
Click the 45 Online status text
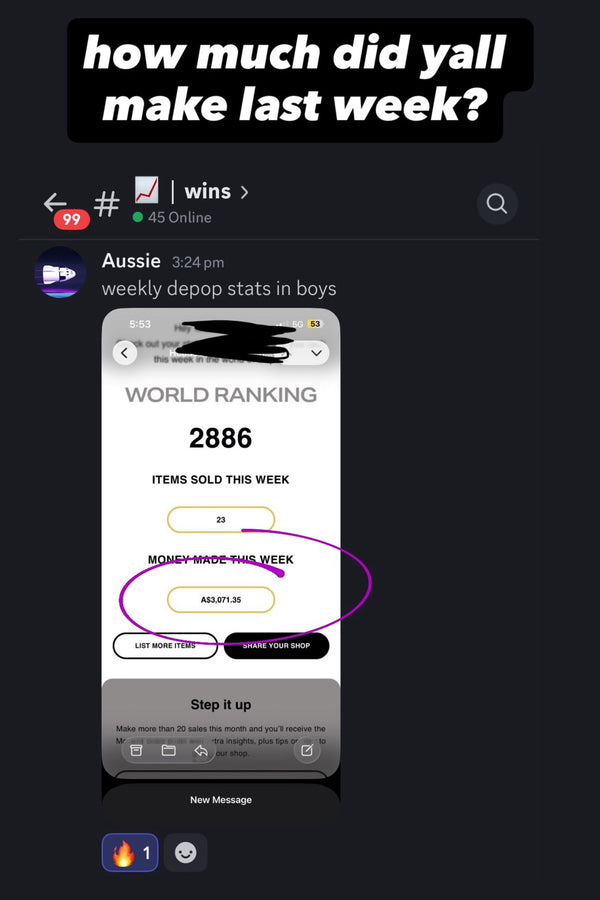(x=180, y=218)
